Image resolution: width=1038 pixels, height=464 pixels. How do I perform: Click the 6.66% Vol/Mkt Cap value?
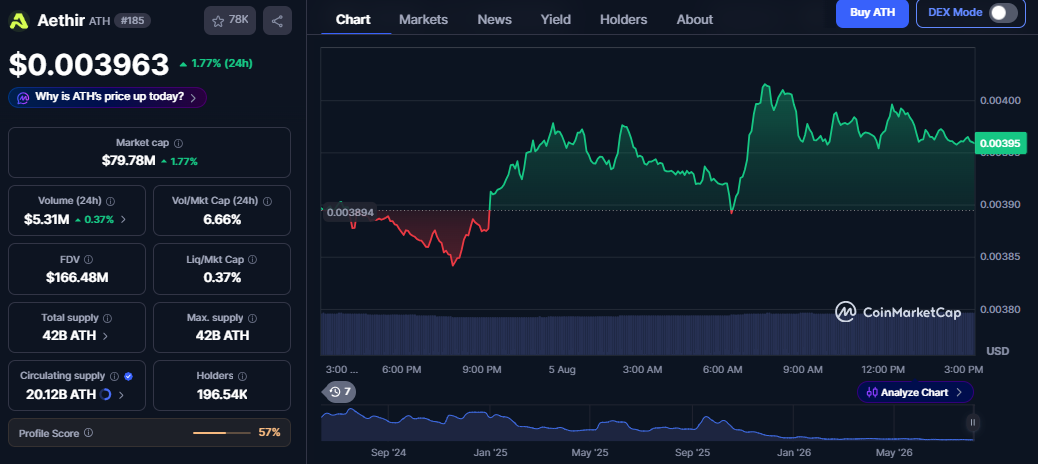click(x=222, y=219)
